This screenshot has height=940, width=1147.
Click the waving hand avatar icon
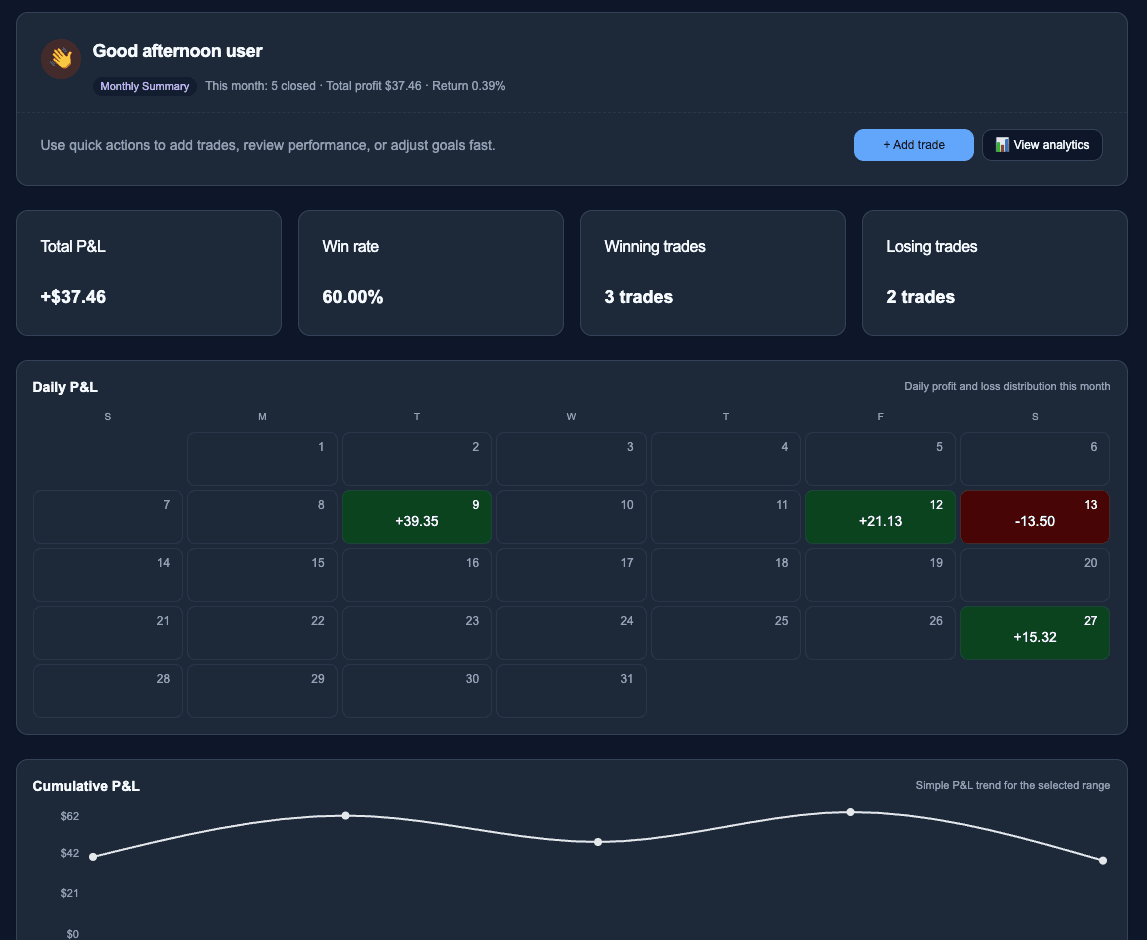pos(61,59)
